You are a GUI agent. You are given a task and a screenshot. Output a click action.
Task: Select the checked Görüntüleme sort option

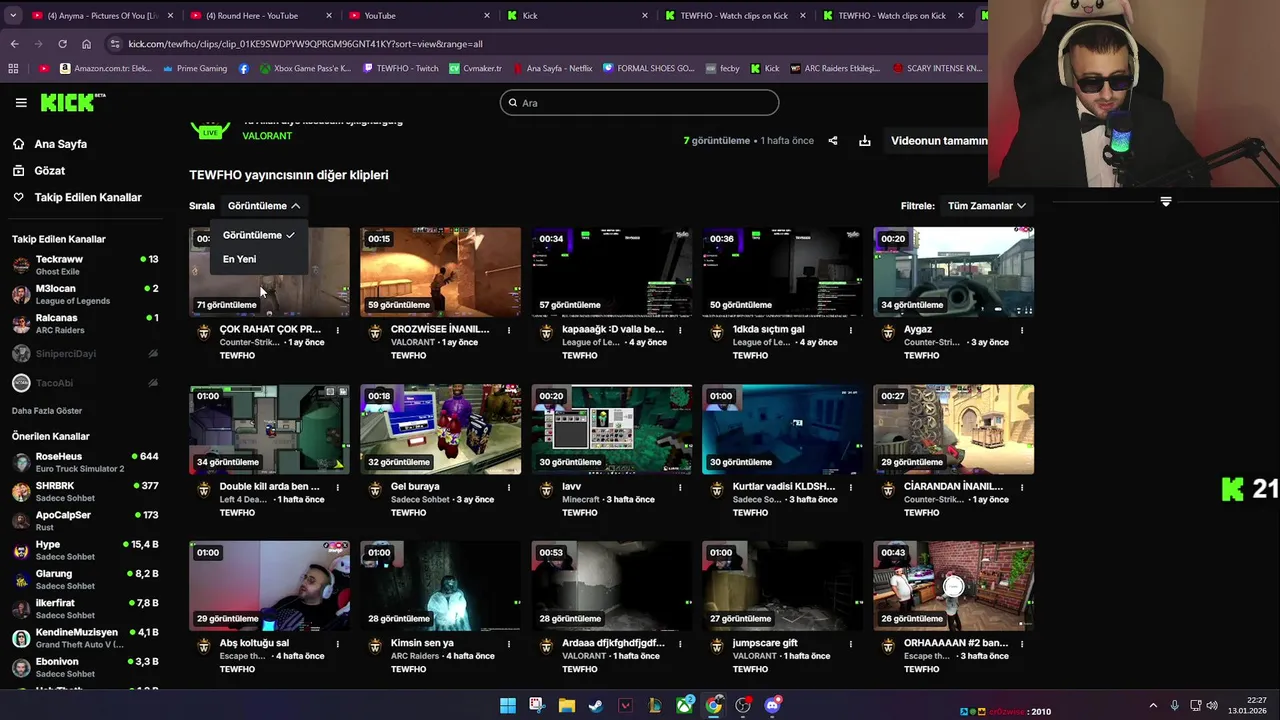point(259,235)
